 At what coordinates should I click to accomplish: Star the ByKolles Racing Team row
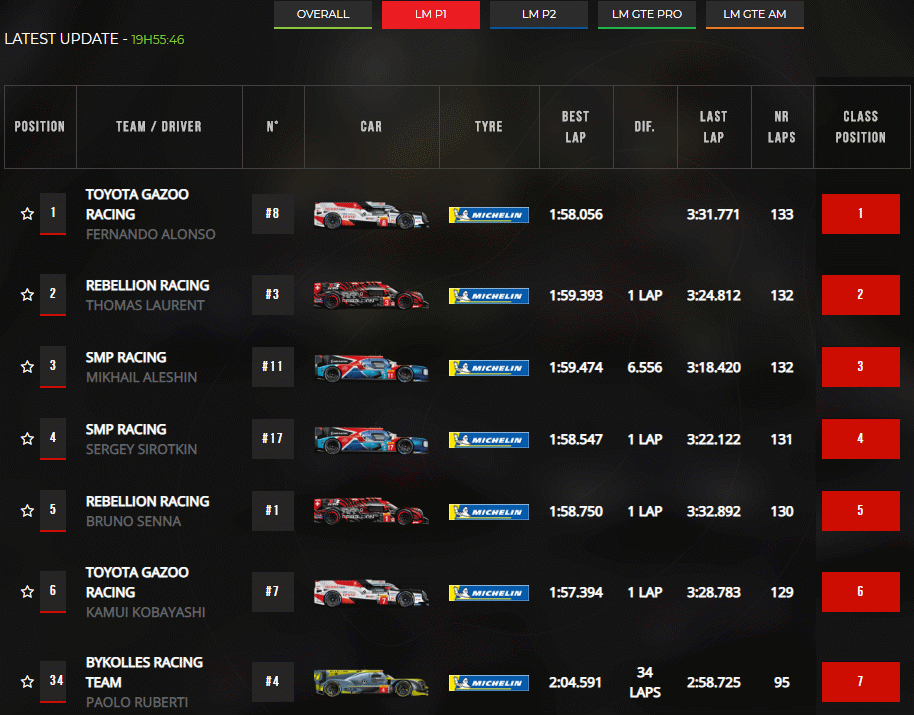tap(27, 682)
